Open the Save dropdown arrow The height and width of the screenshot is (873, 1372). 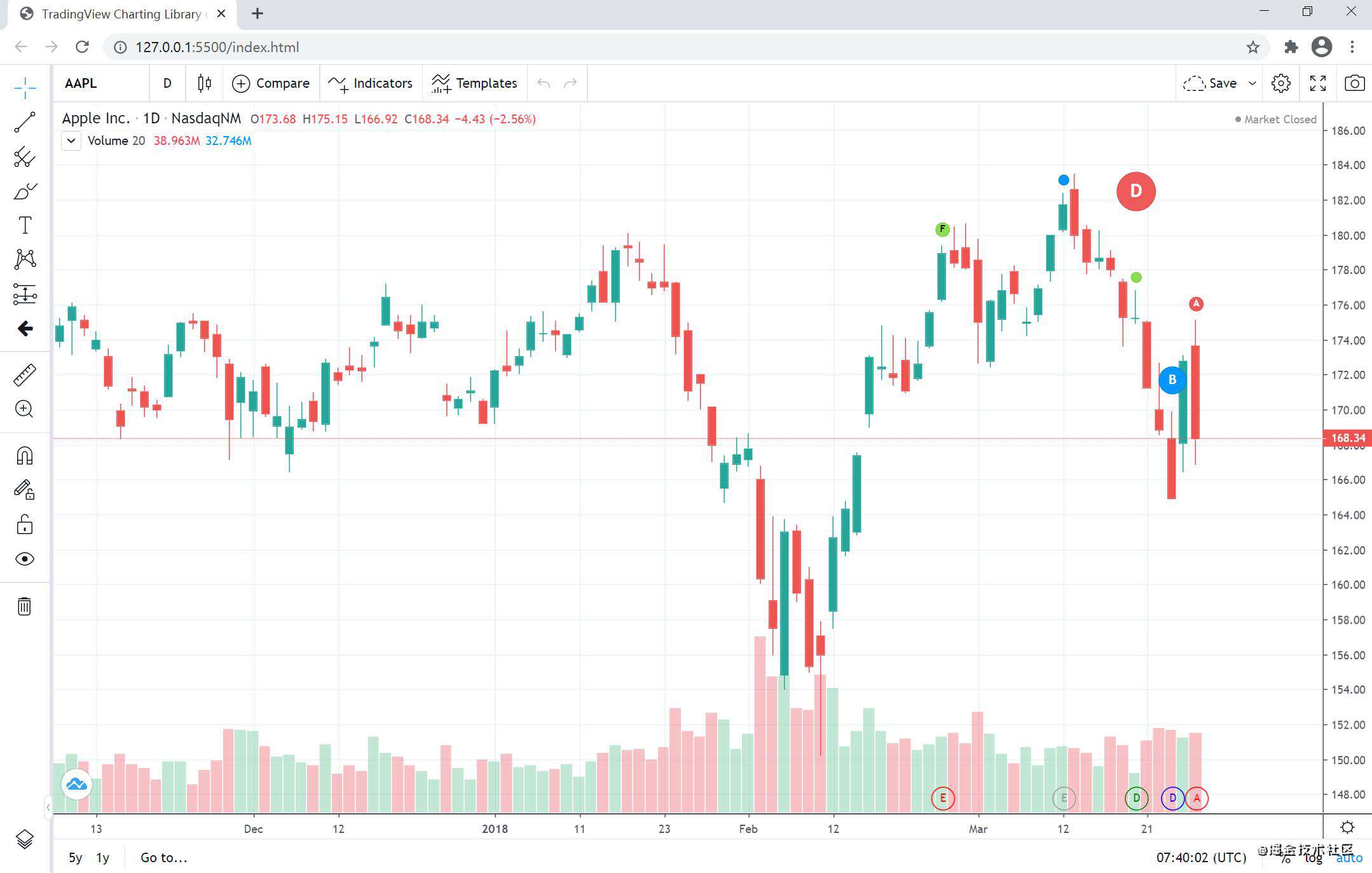[1252, 83]
